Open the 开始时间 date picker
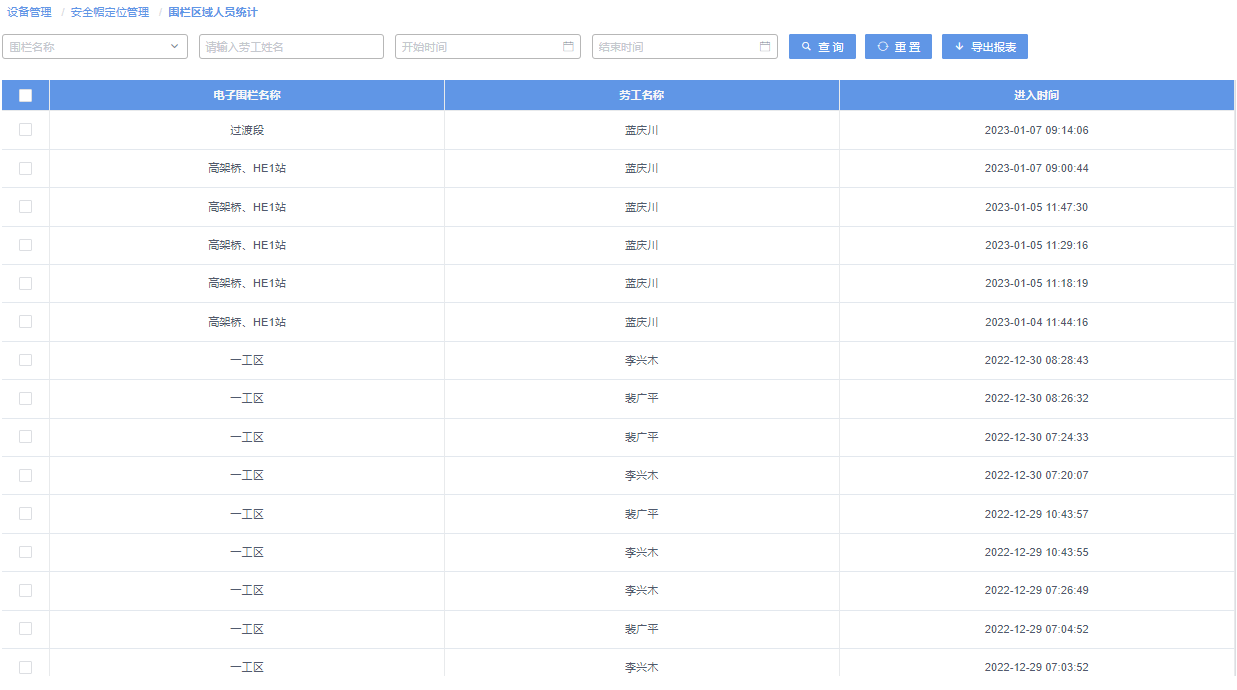The height and width of the screenshot is (690, 1237). coord(480,47)
